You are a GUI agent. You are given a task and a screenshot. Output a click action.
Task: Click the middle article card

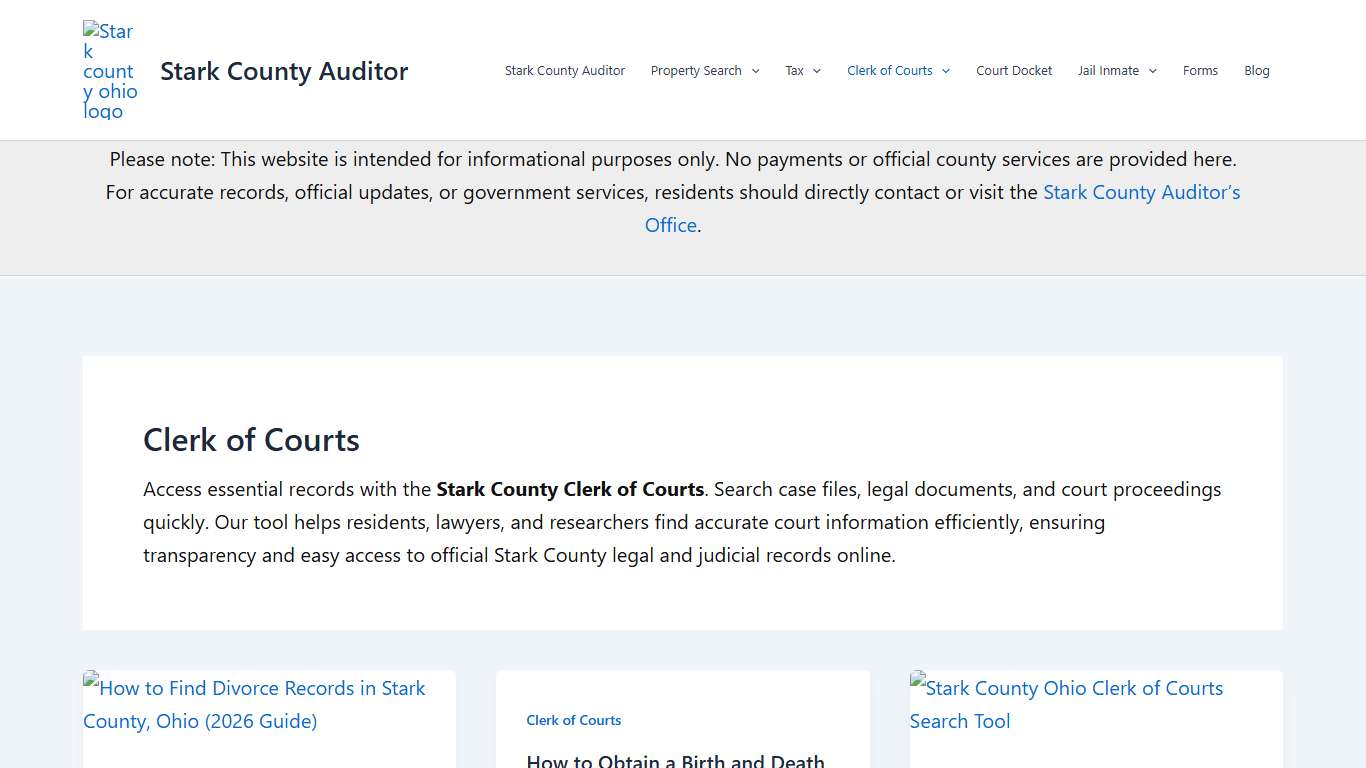point(683,720)
